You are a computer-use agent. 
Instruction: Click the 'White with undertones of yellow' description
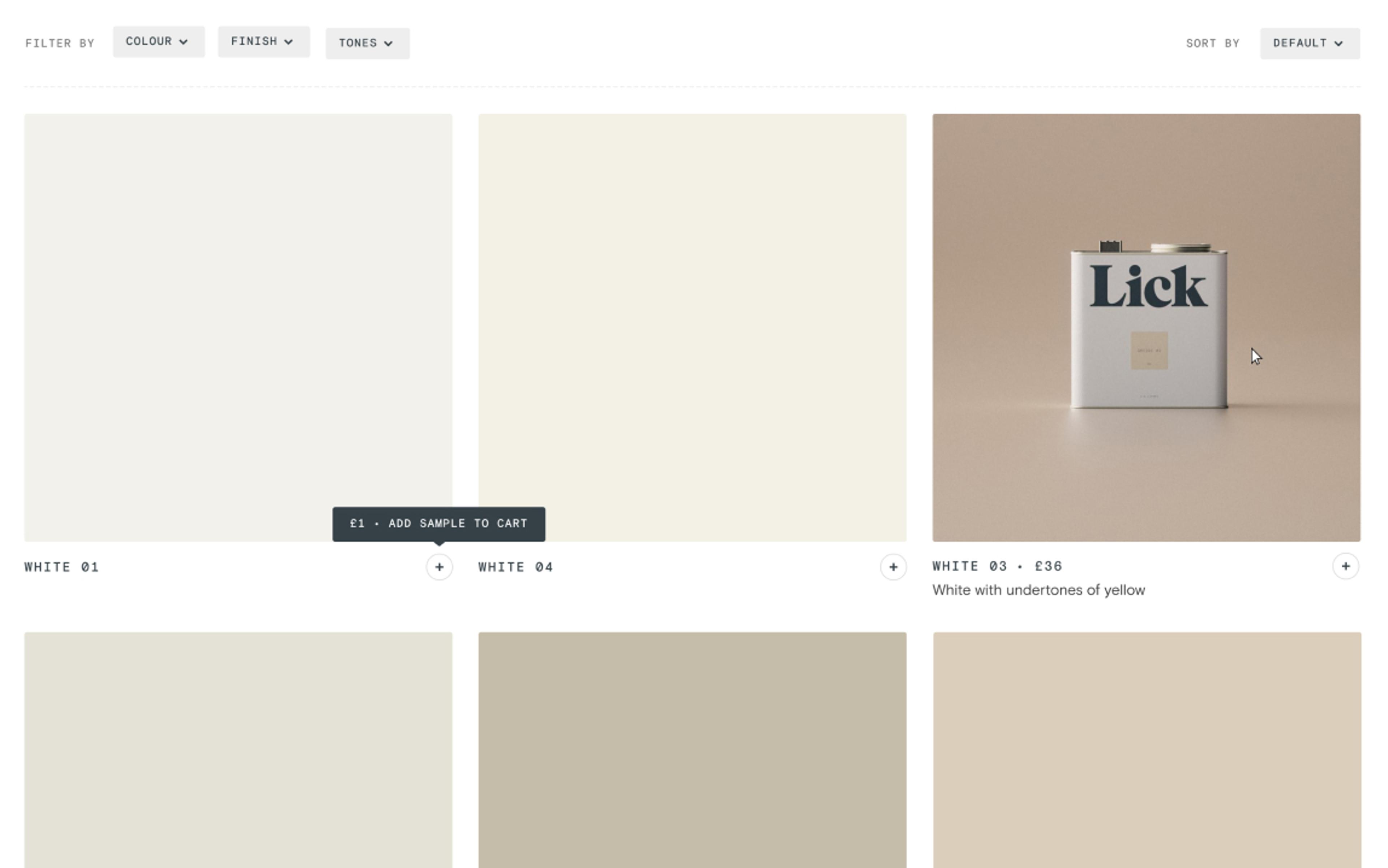[x=1038, y=590]
